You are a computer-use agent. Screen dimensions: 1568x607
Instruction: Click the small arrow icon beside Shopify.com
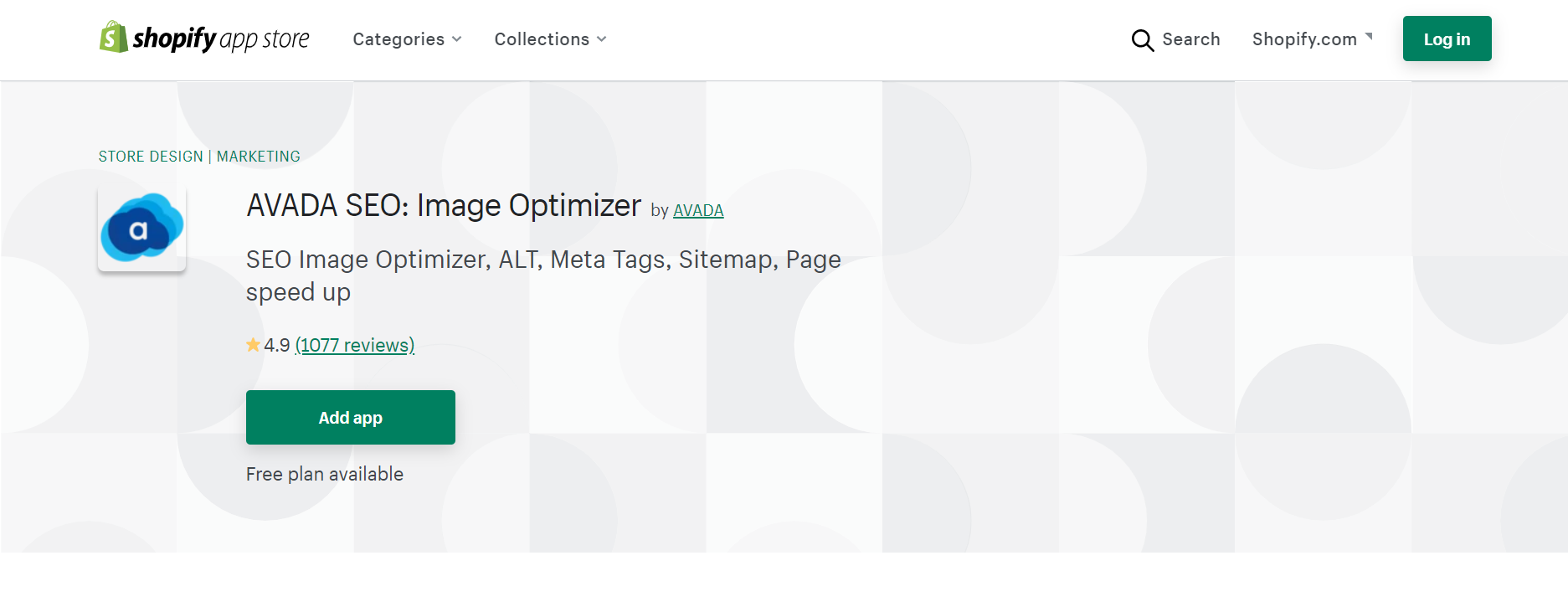pos(1369,36)
